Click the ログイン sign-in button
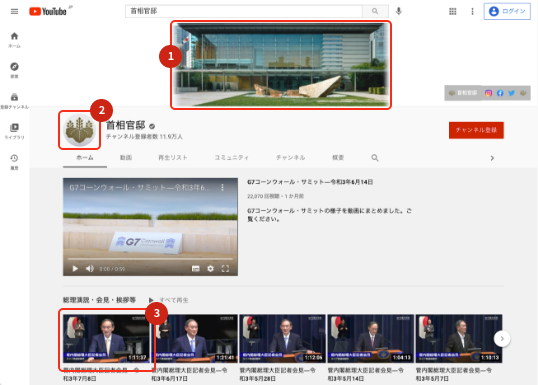This screenshot has height=385, width=538. [507, 11]
